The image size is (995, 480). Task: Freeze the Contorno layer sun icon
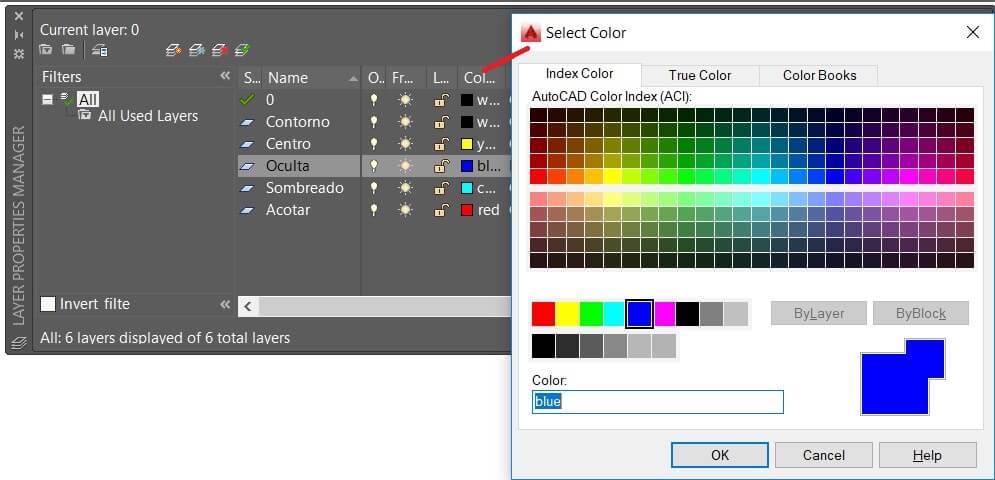(404, 122)
